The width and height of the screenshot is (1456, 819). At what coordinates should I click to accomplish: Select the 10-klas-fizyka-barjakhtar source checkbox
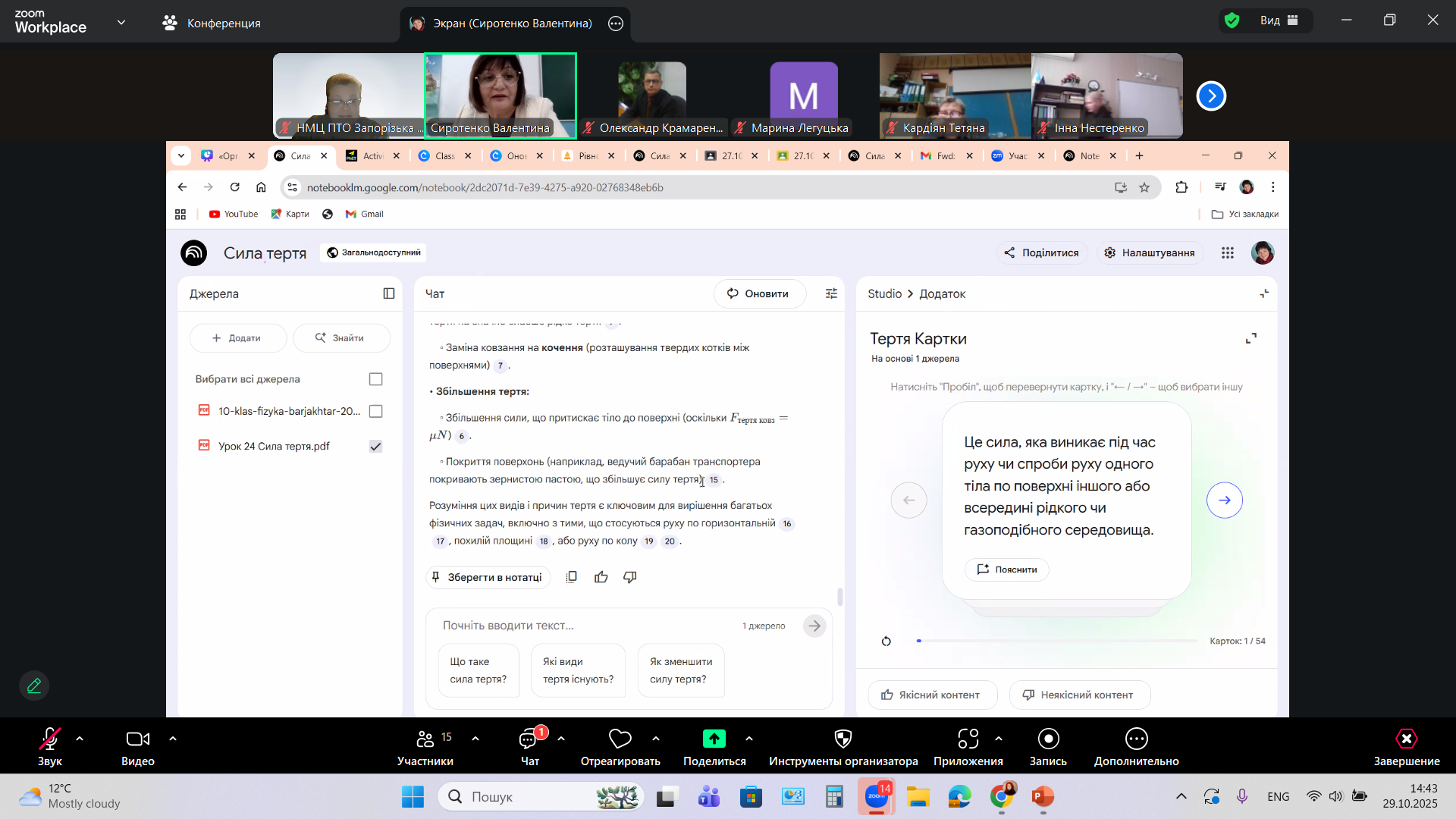375,411
